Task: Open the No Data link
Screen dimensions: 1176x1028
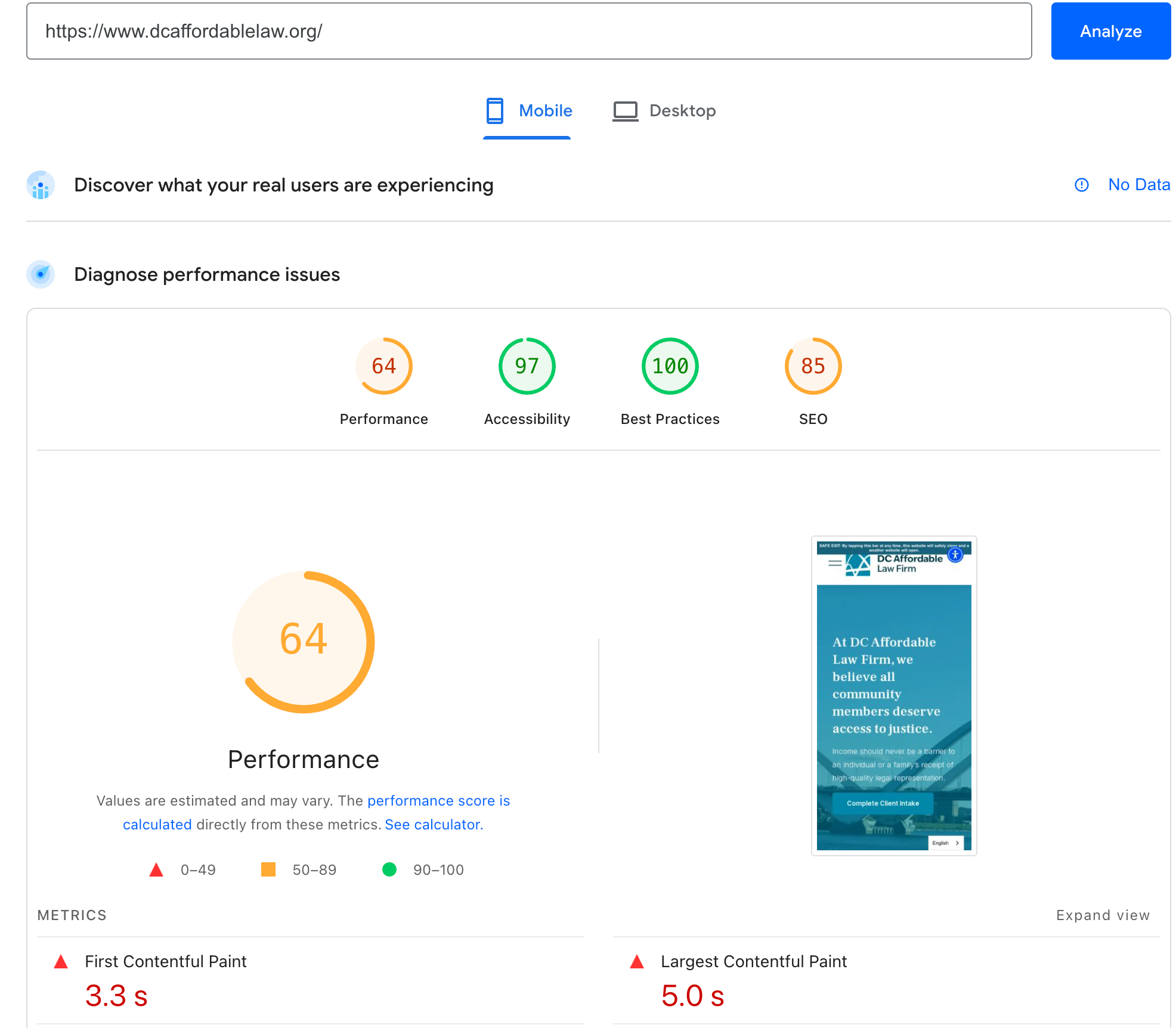Action: [x=1138, y=185]
